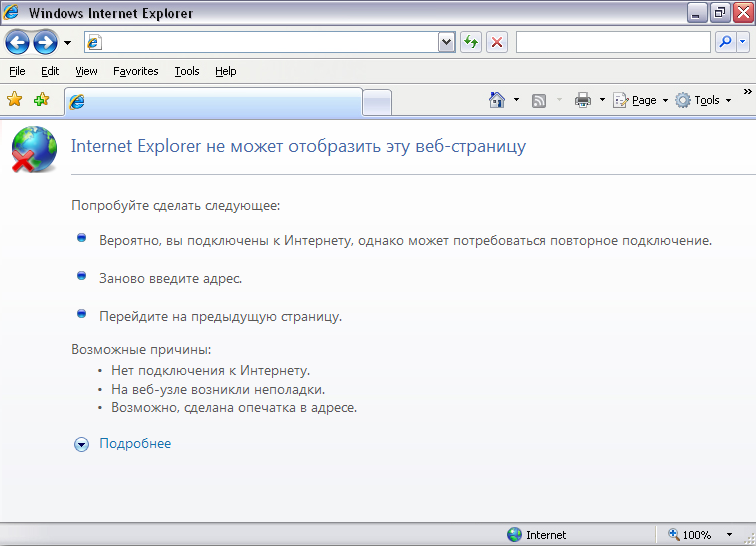
Task: Open a new blank tab
Action: point(377,102)
